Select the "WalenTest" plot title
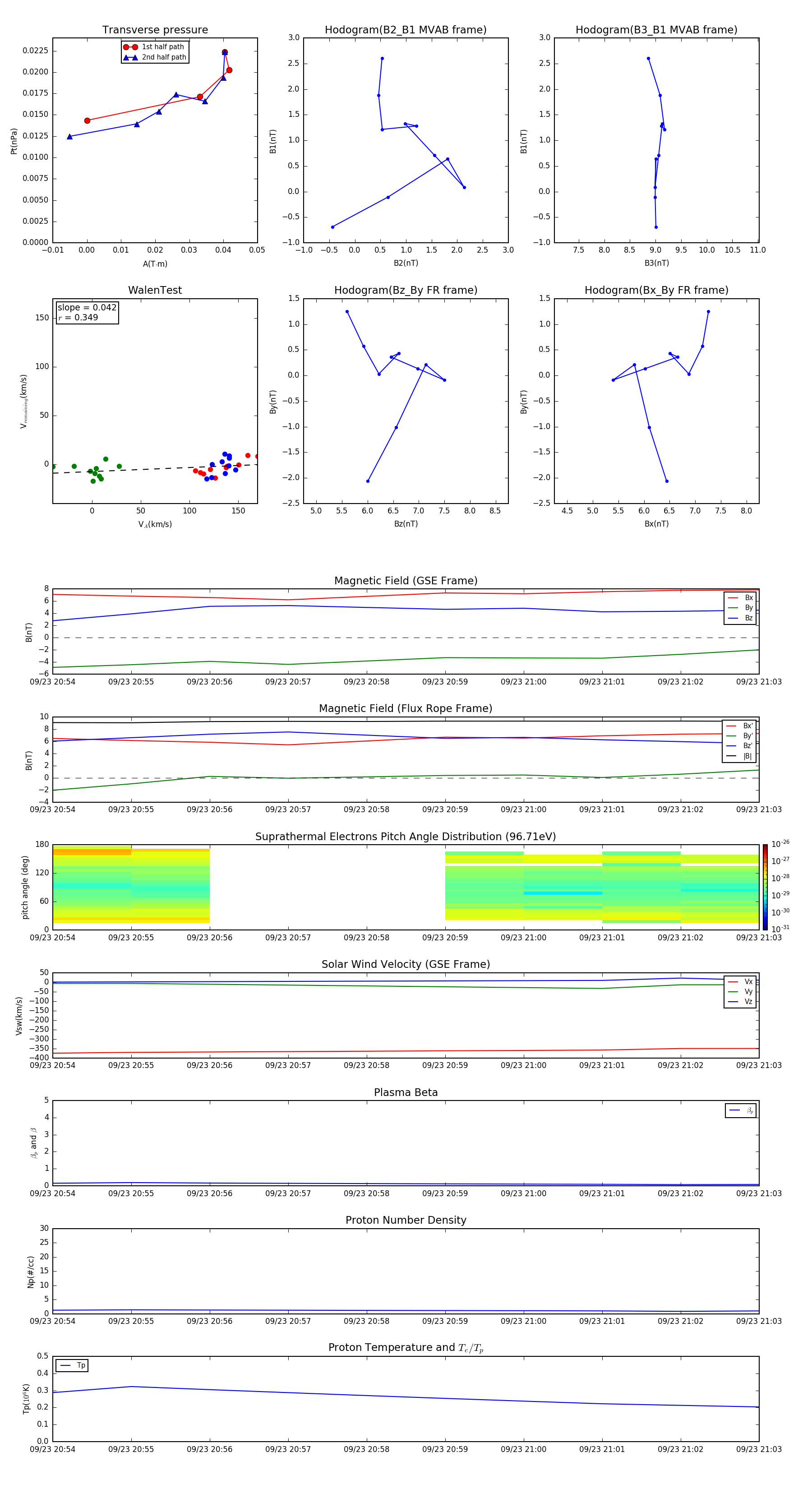The width and height of the screenshot is (812, 1489). 155,290
